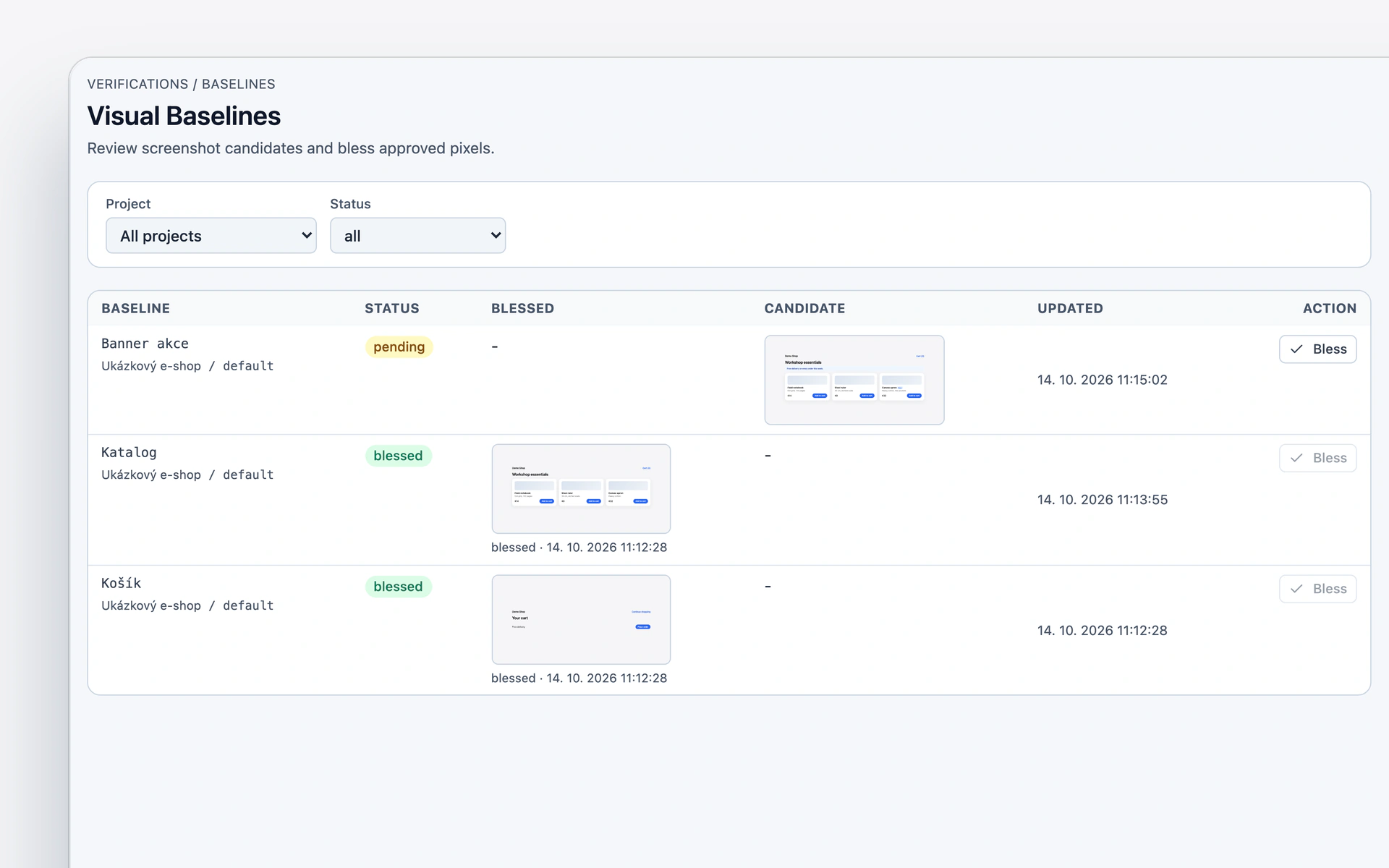Open the Status filter dropdown
Screen dimensions: 1389x868
click(x=417, y=236)
